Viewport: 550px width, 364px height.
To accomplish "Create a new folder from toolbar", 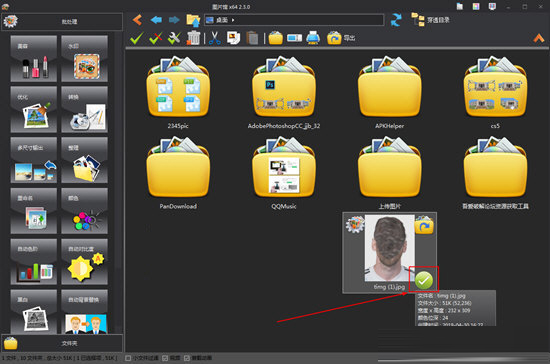I will [276, 38].
